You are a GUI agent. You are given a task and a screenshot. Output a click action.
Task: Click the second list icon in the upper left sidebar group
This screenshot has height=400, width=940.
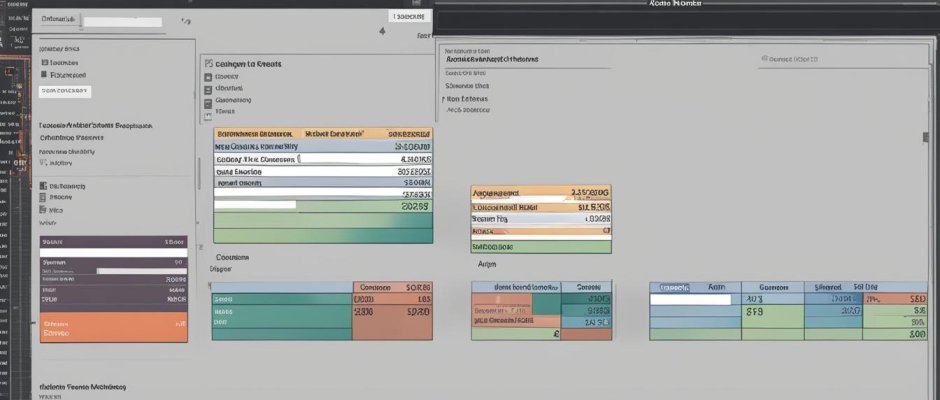(x=44, y=74)
